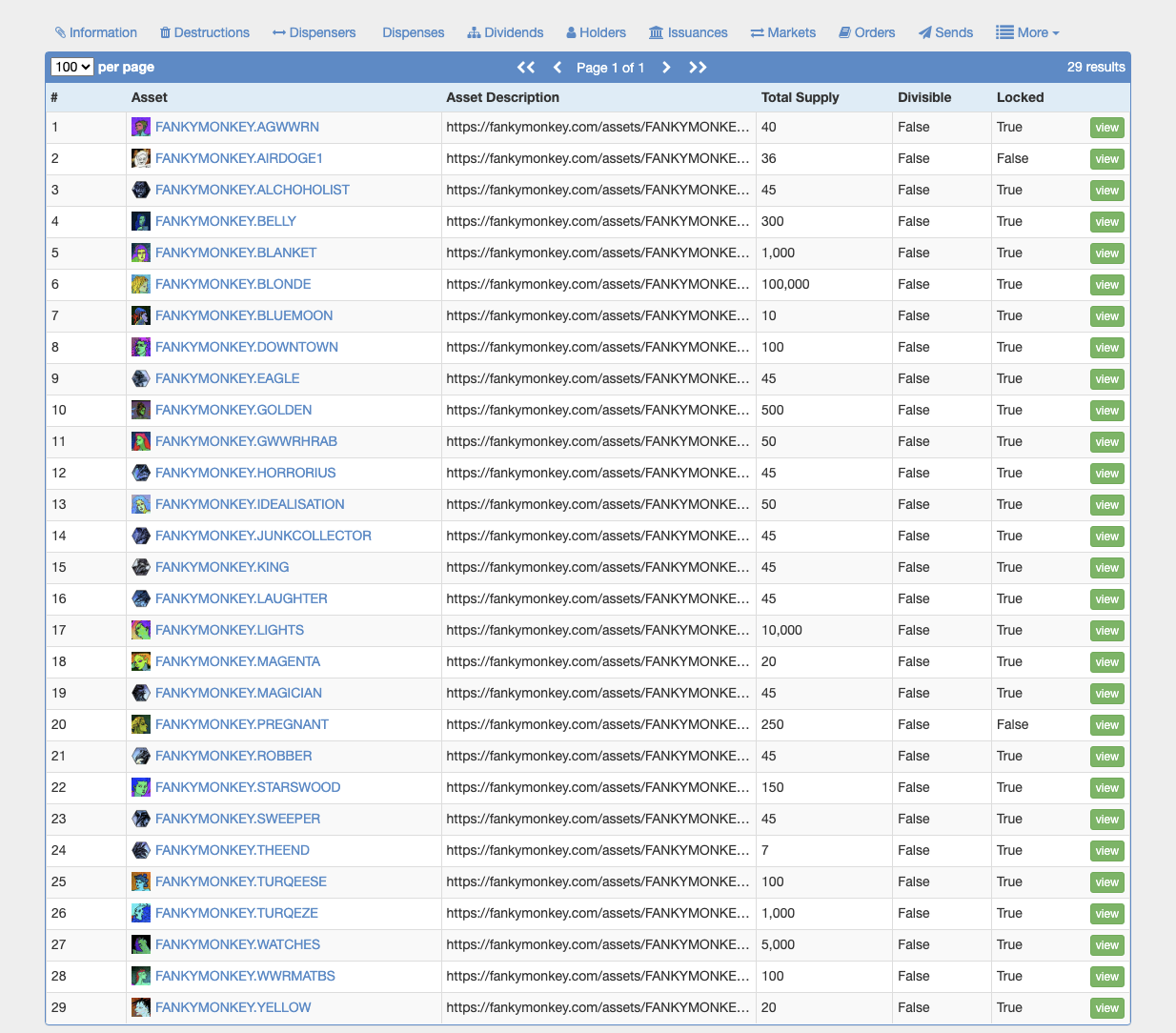Click the FANKYMONKEY.GOLDEN asset icon

pos(141,411)
